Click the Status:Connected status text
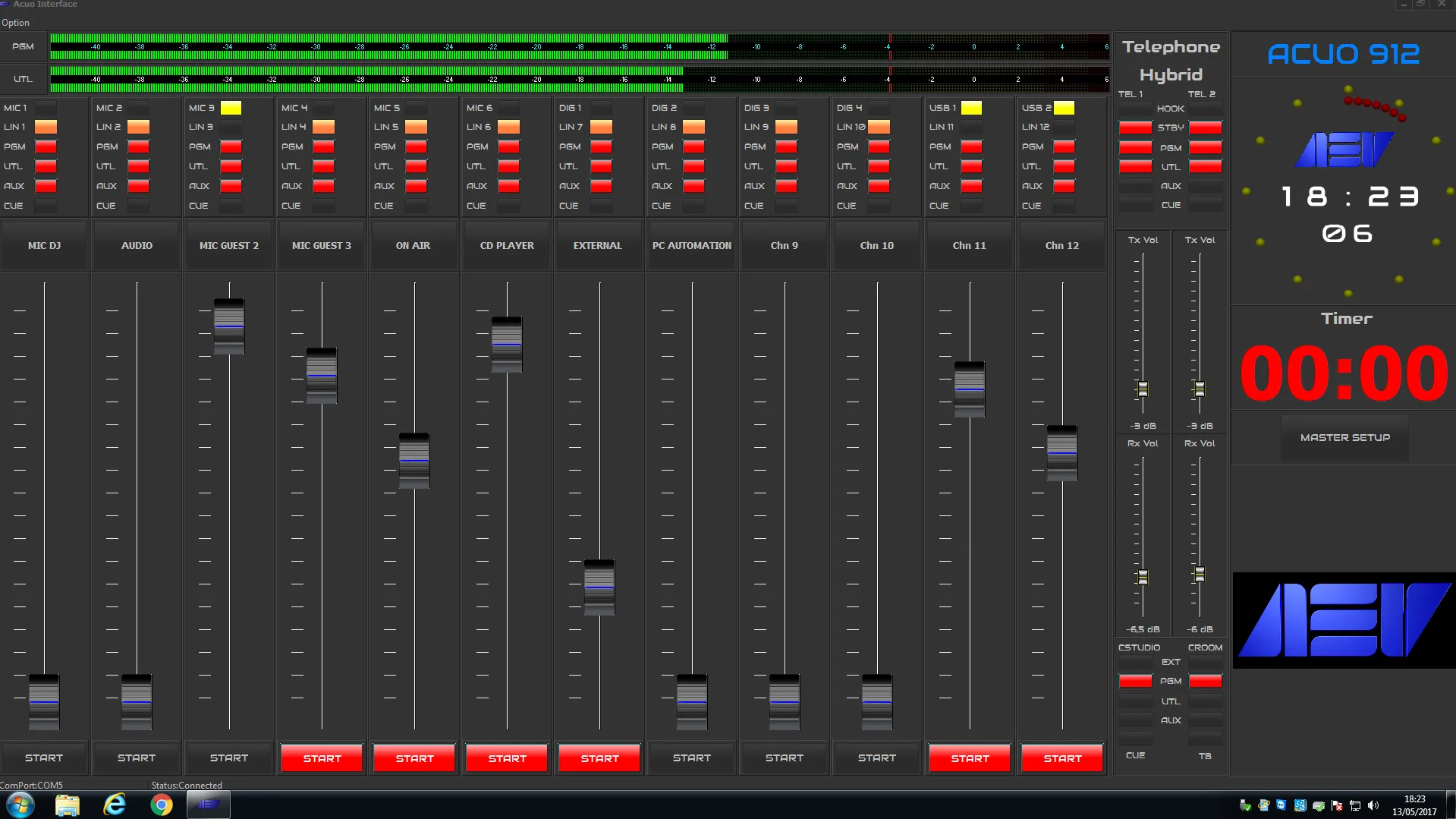This screenshot has height=819, width=1456. (187, 785)
